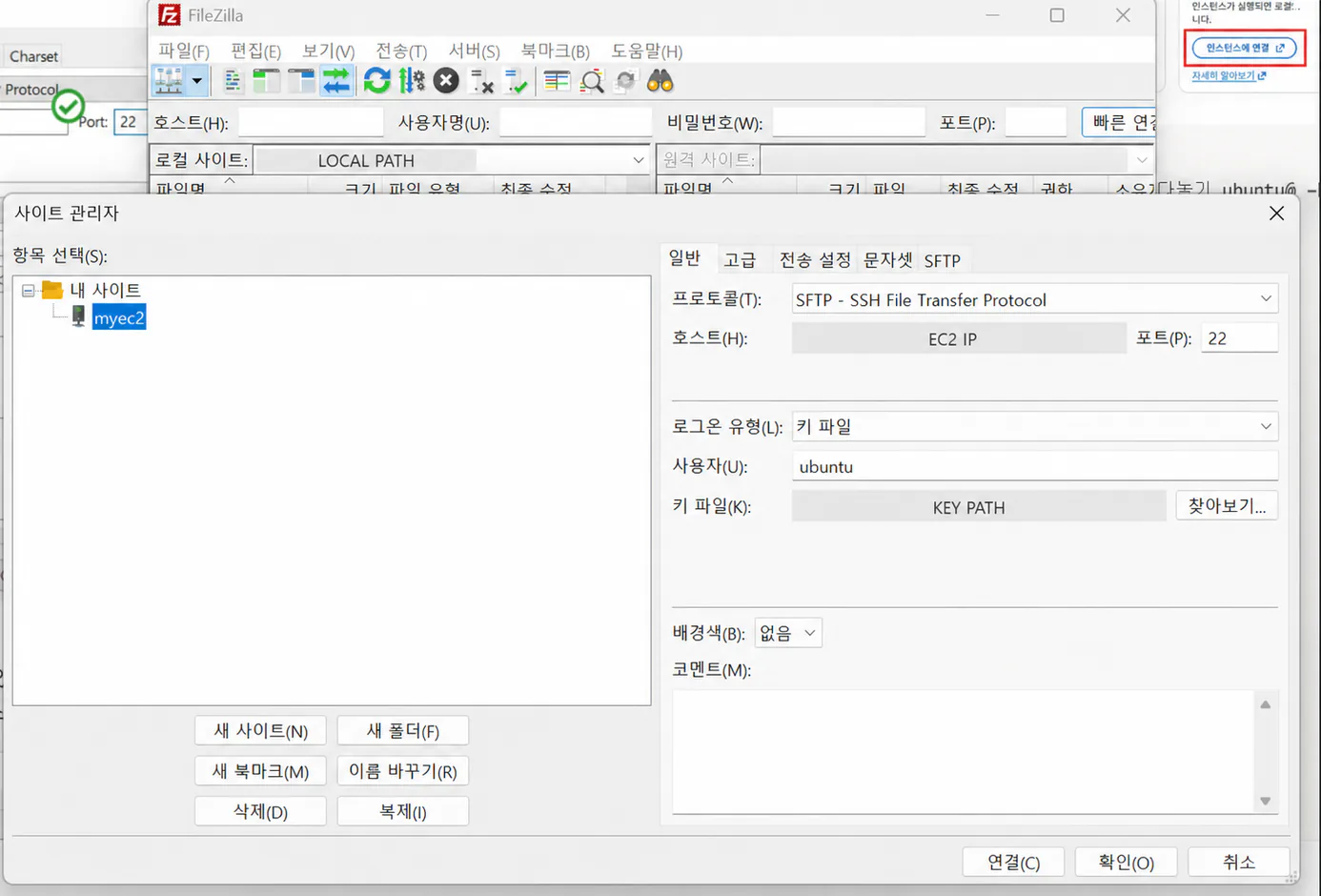Click the 취소 cancel button
1321x896 pixels.
point(1239,862)
